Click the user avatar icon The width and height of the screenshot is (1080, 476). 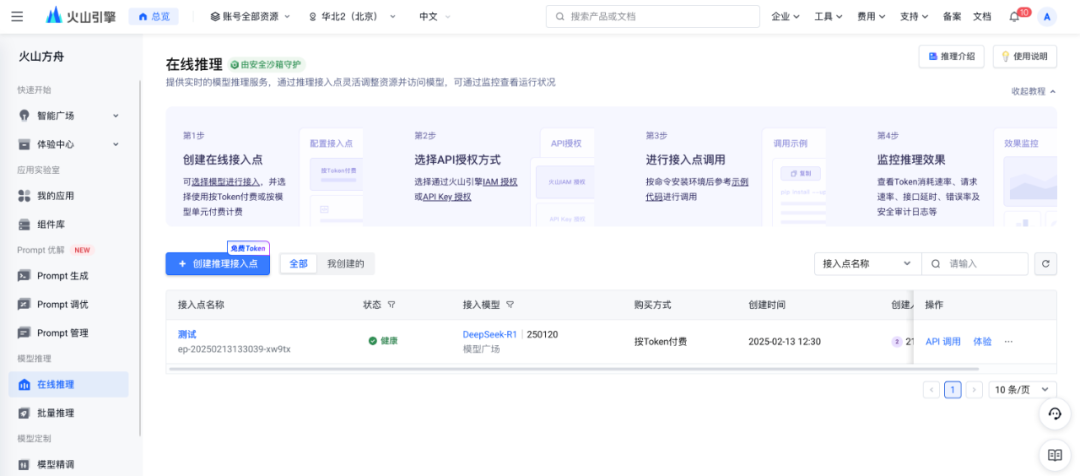1047,17
